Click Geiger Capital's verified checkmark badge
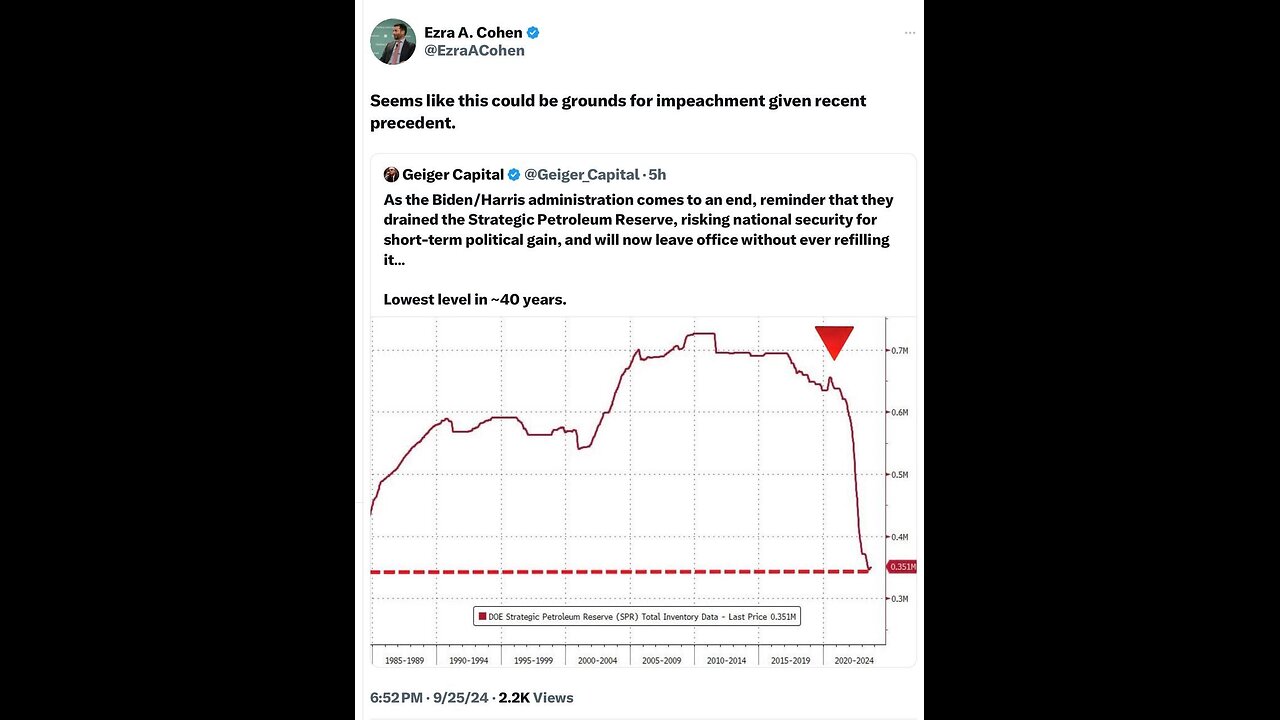This screenshot has height=720, width=1280. 514,175
